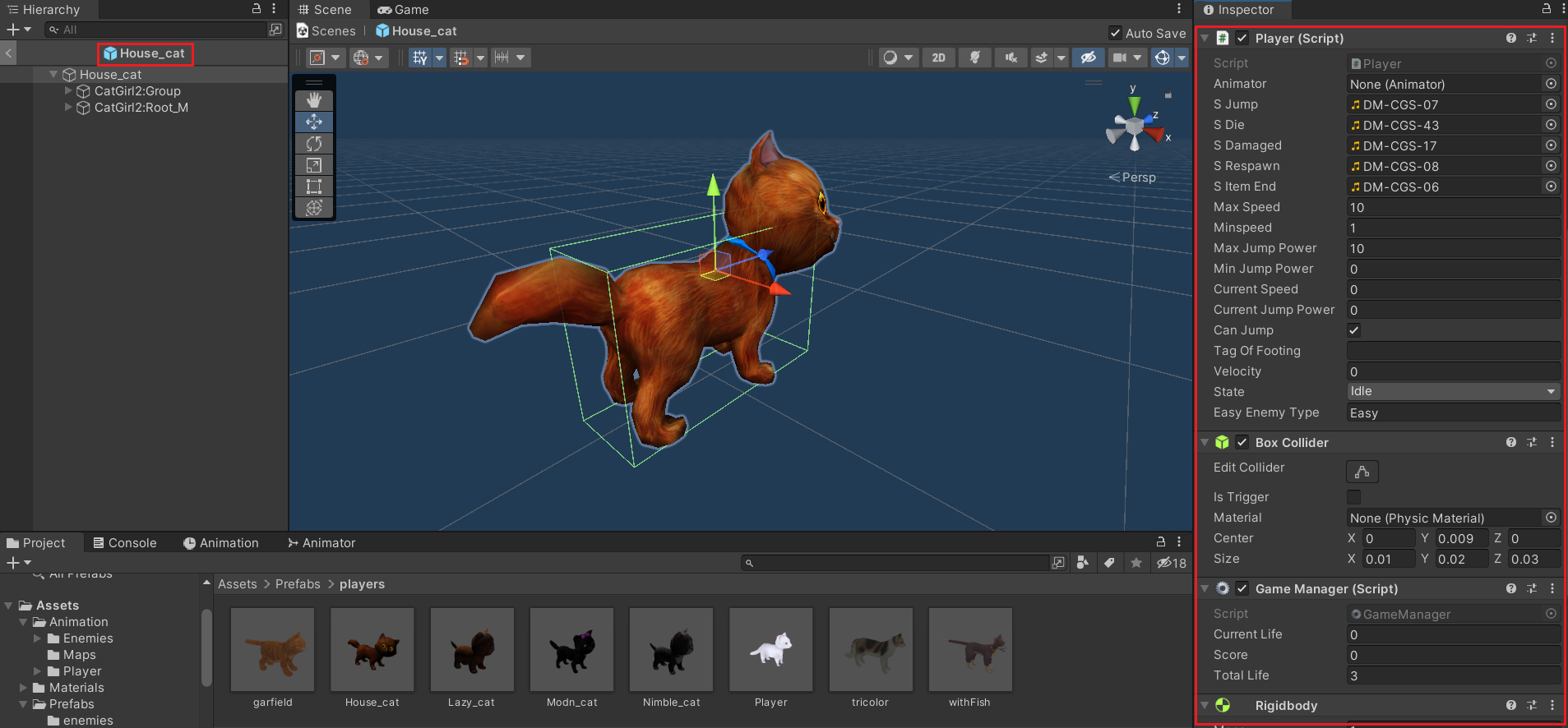Select the Hand view tool
This screenshot has height=728, width=1568.
point(314,100)
